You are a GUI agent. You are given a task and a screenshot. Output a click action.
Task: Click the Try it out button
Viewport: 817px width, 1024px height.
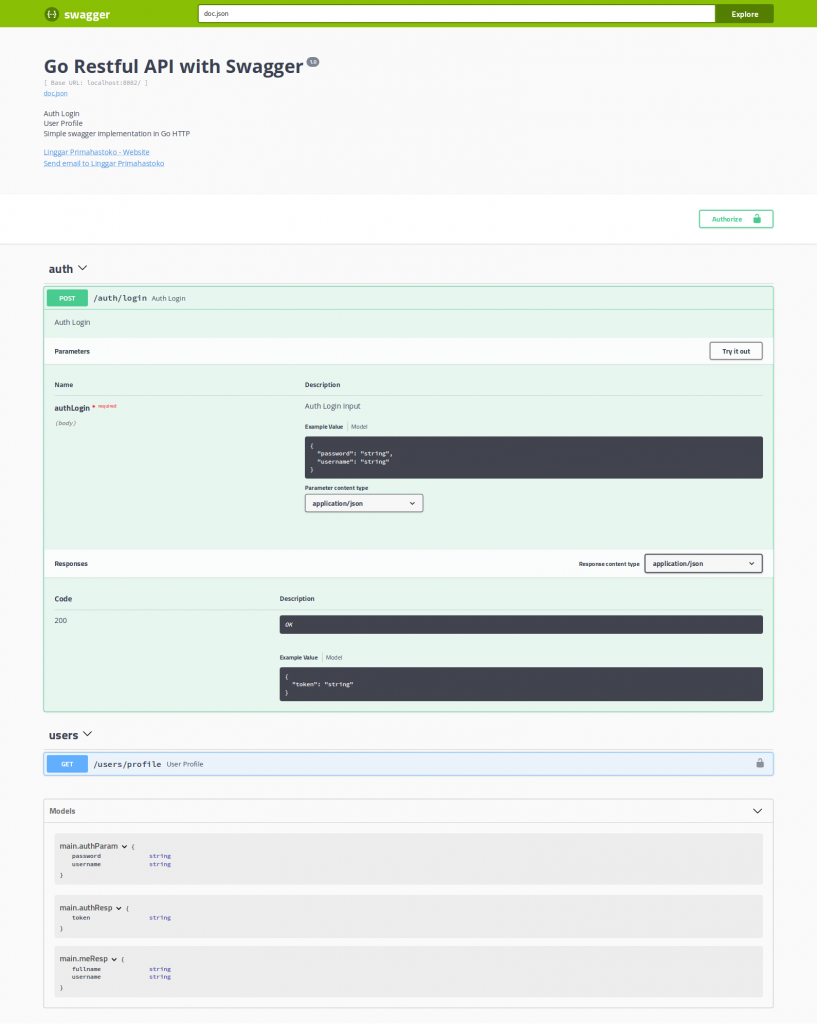[x=735, y=351]
